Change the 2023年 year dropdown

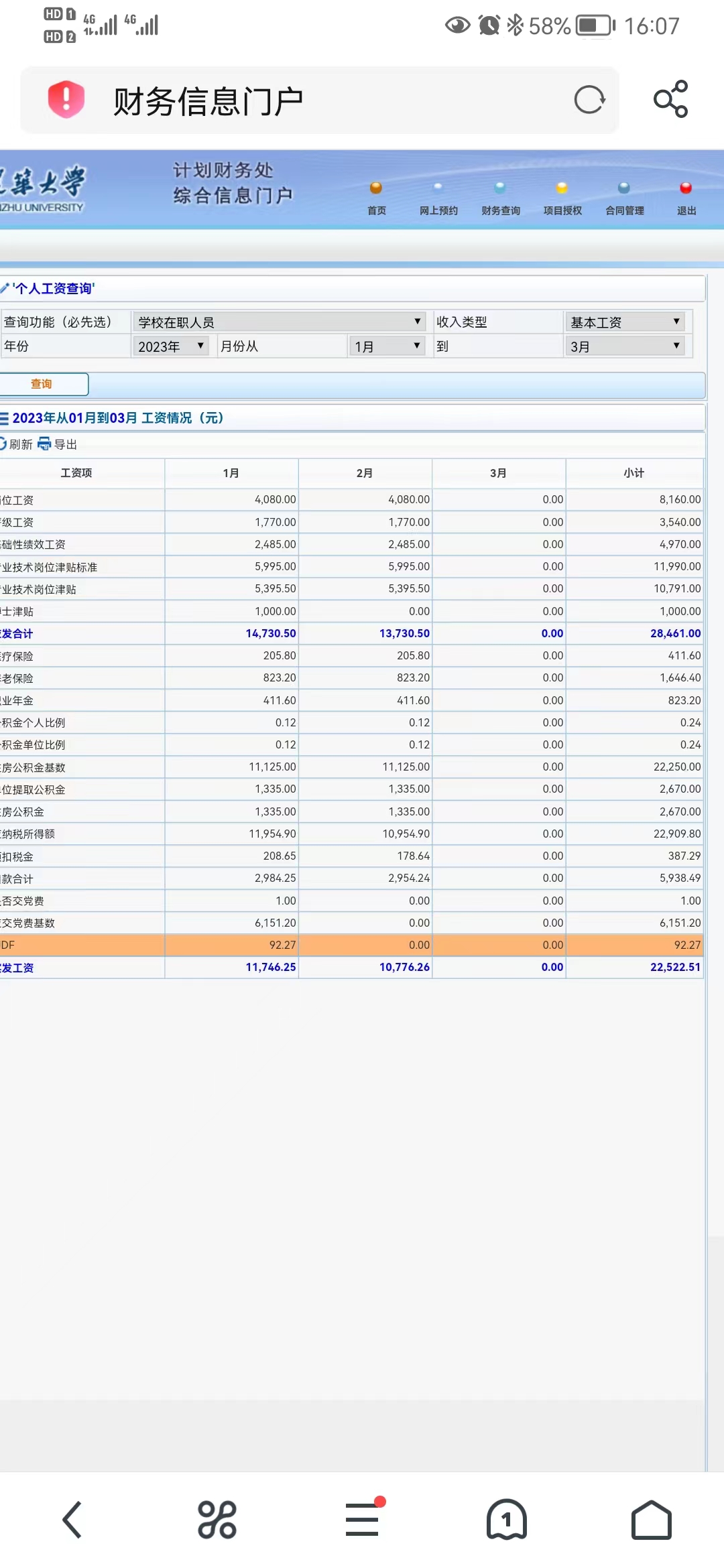pyautogui.click(x=170, y=346)
